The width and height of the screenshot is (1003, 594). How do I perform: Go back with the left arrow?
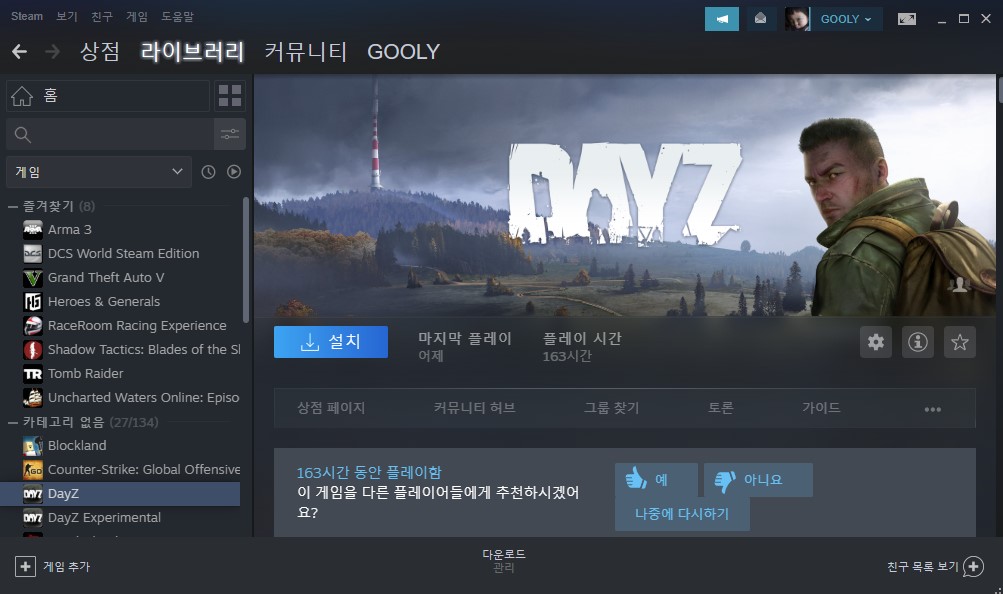pos(19,52)
